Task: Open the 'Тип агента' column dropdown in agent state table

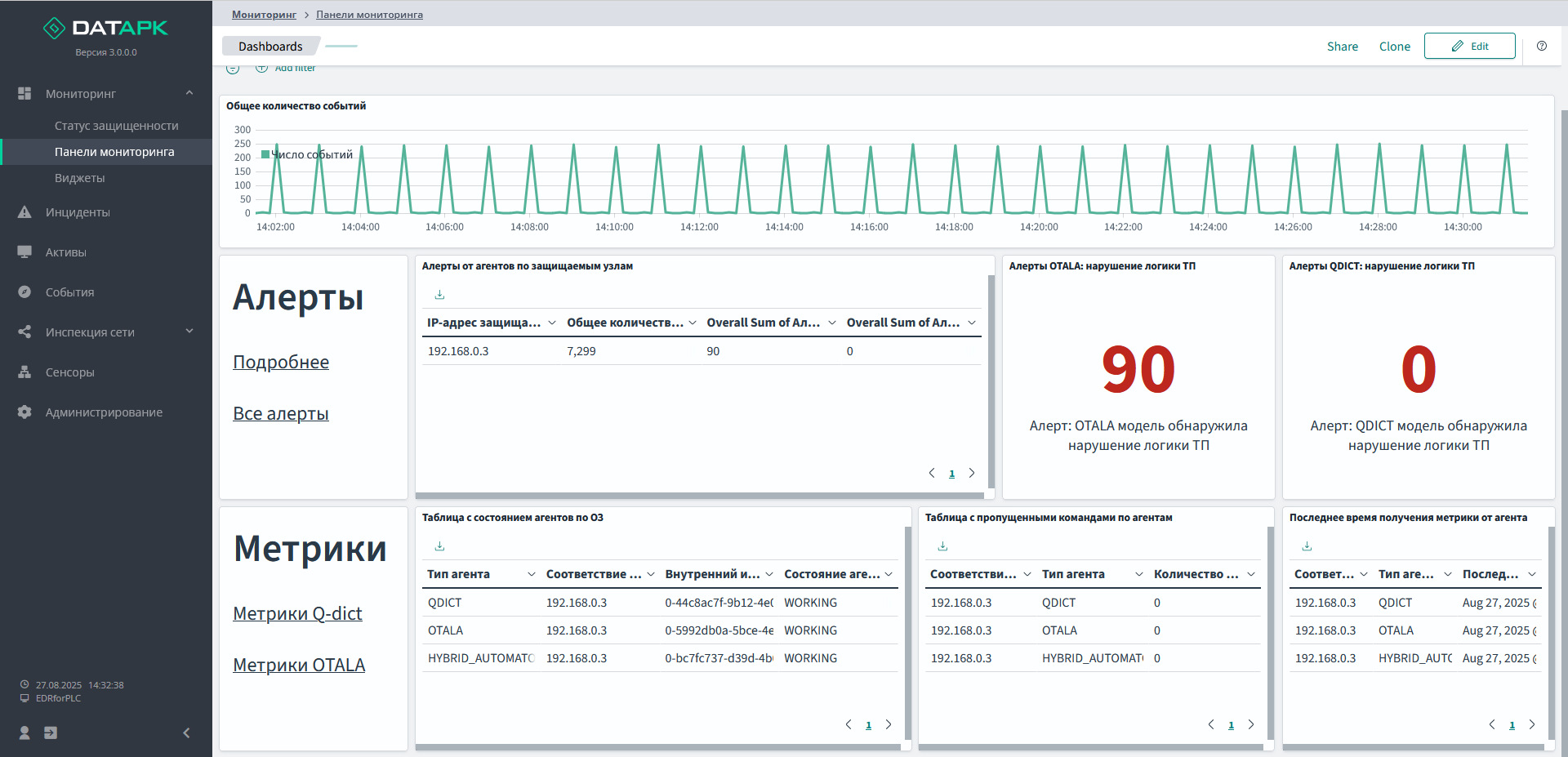Action: [531, 574]
